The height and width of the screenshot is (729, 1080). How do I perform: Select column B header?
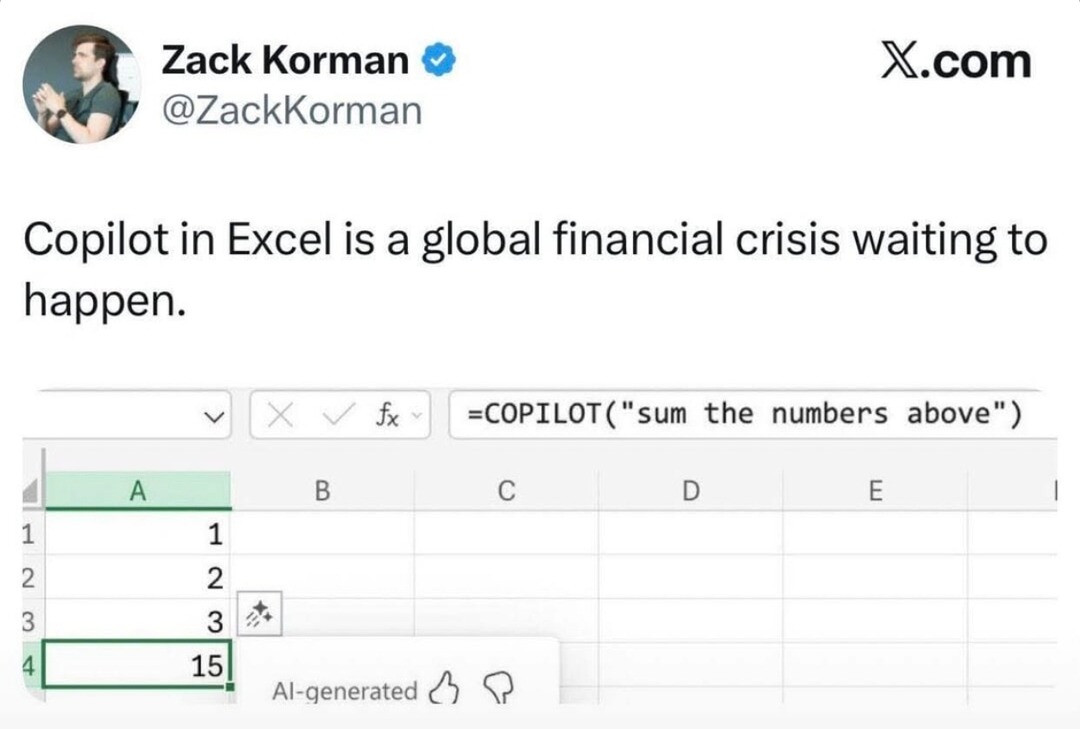pos(322,491)
